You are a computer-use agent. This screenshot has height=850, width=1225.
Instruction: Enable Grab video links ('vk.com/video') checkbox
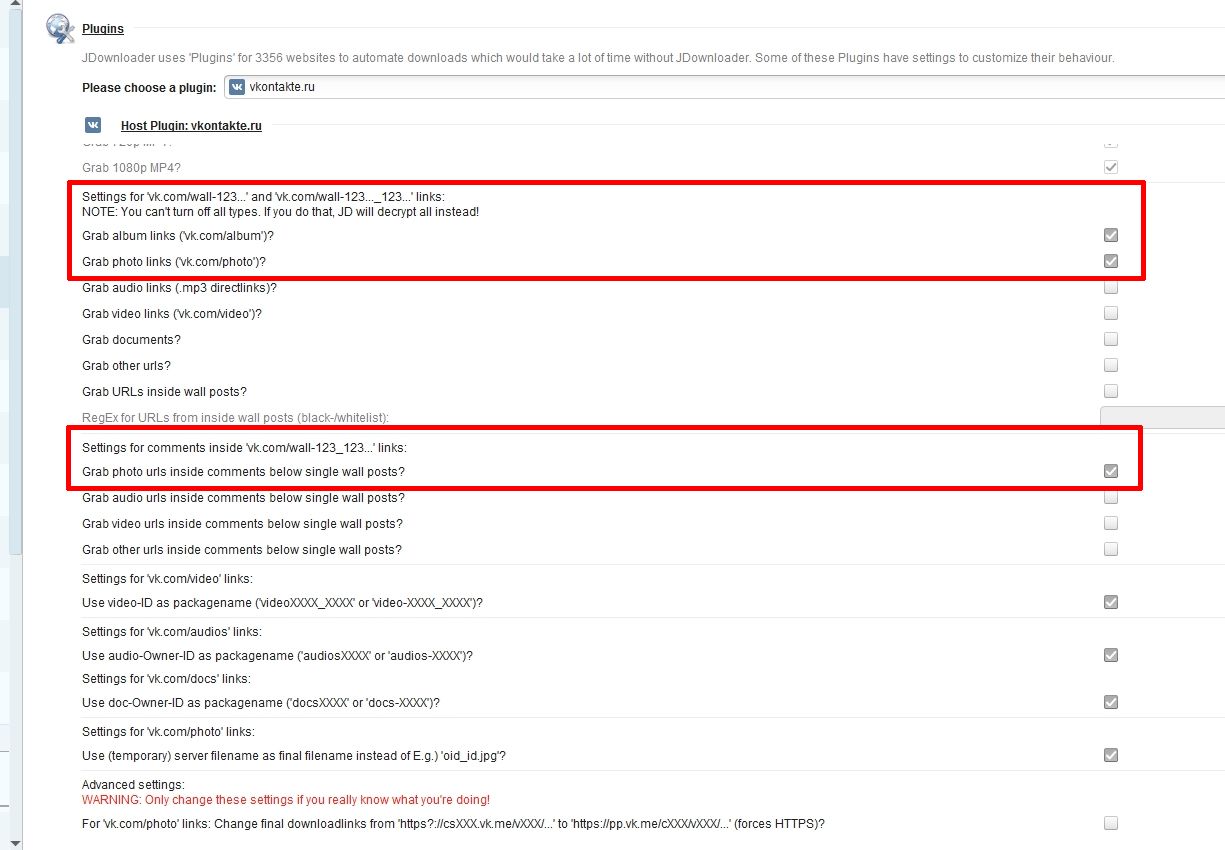tap(1110, 313)
